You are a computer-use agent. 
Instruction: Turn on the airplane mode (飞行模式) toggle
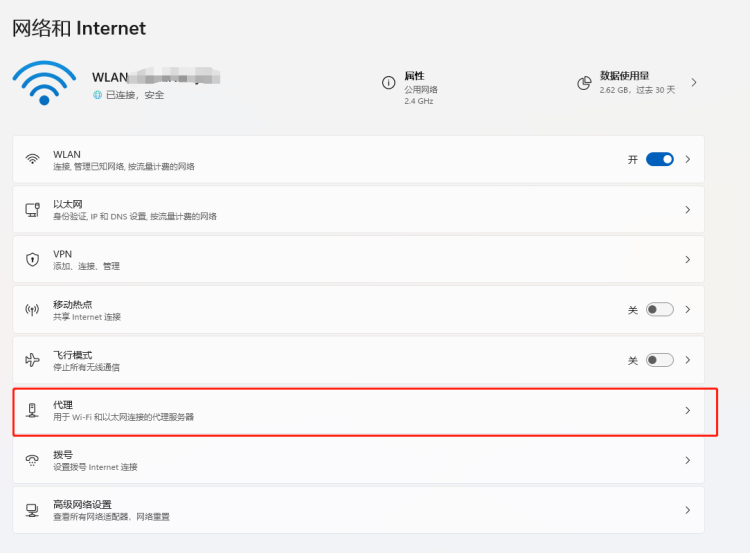pyautogui.click(x=659, y=360)
